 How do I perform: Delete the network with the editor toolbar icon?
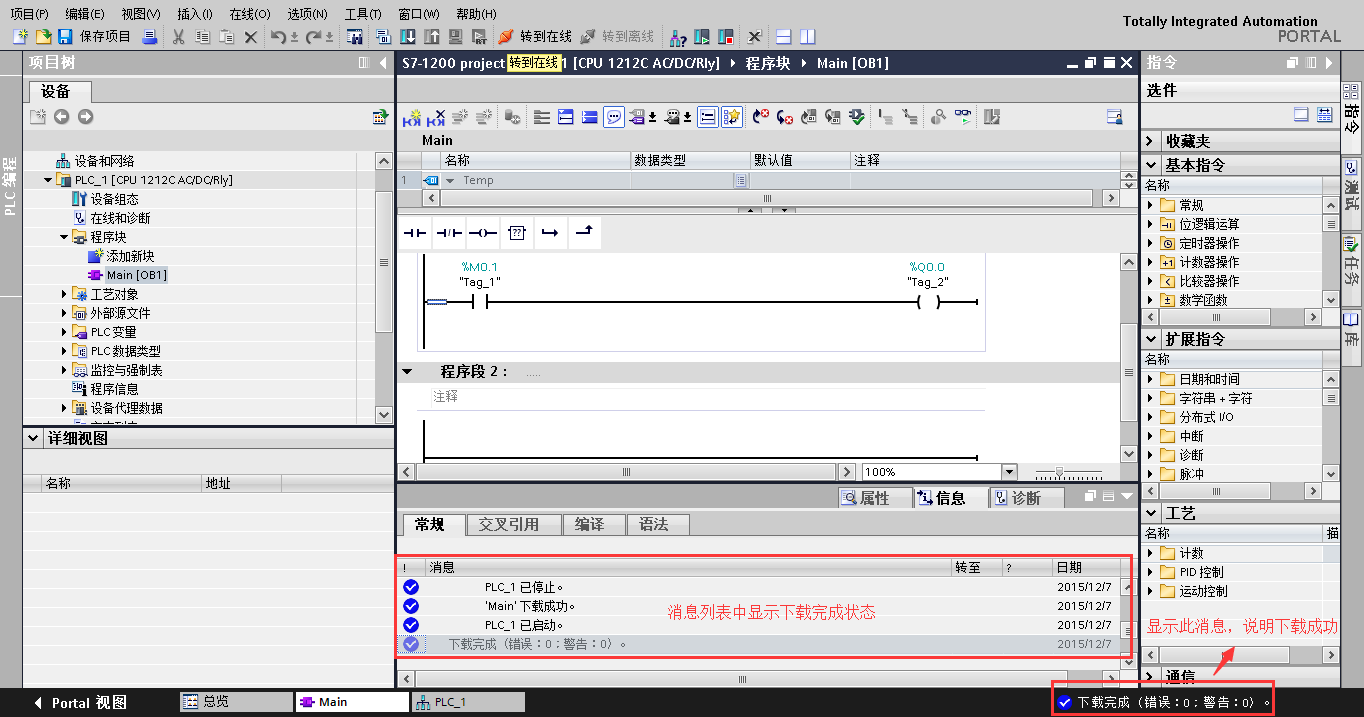point(437,117)
